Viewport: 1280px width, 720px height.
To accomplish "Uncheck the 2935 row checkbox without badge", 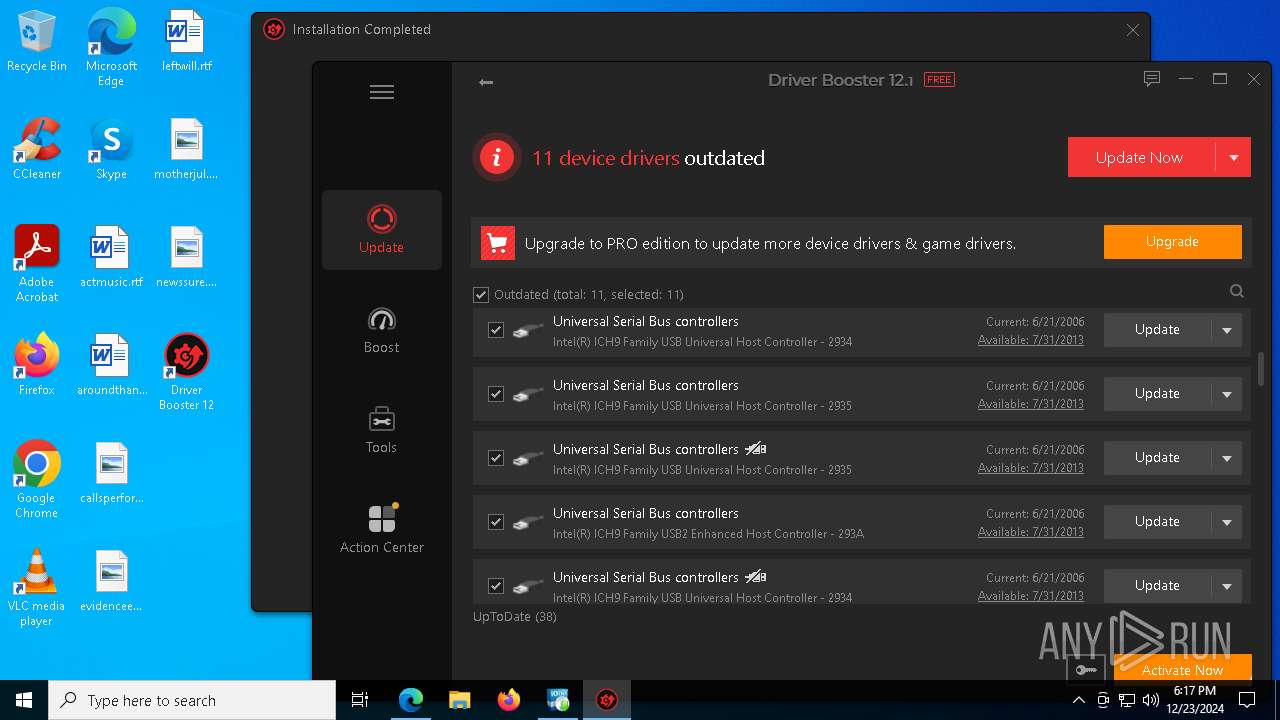I will point(496,394).
